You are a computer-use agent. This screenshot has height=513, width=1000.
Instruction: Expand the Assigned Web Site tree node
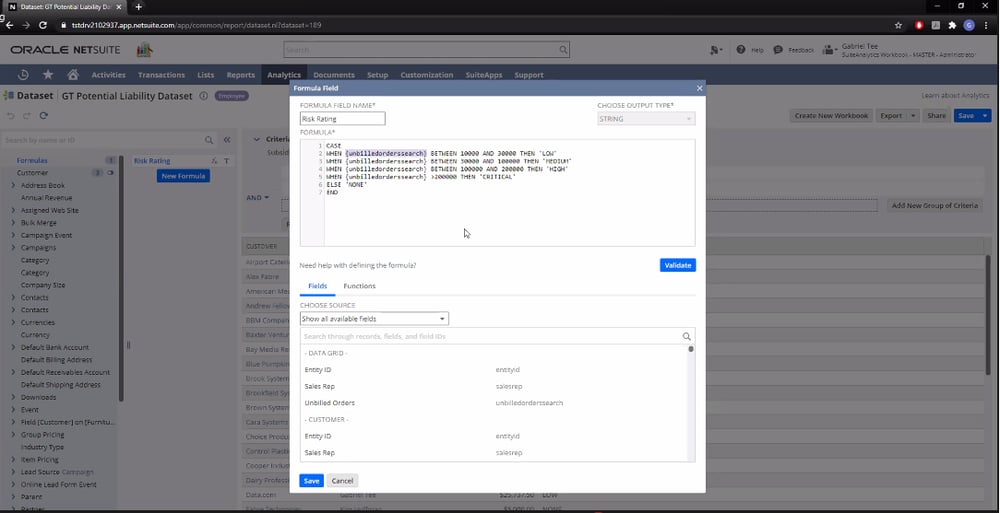click(x=13, y=211)
